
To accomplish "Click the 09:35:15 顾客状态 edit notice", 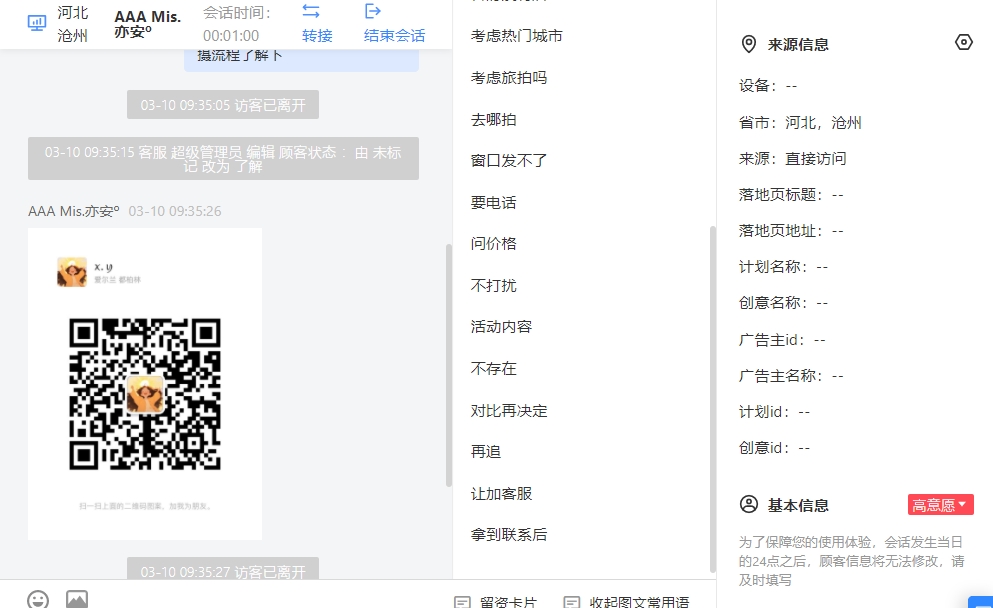I will pos(223,158).
